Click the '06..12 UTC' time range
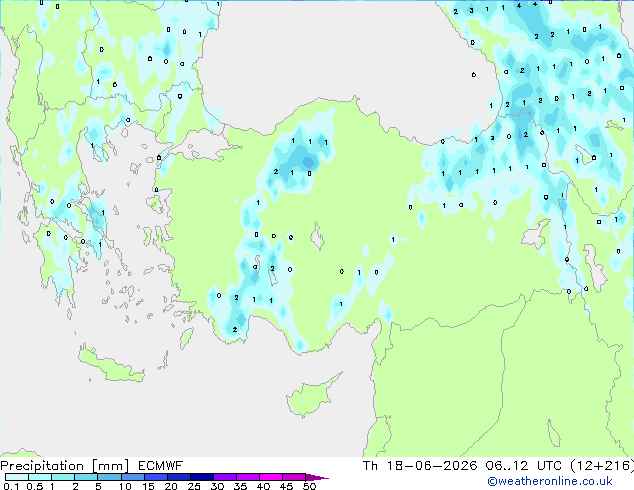 524,466
